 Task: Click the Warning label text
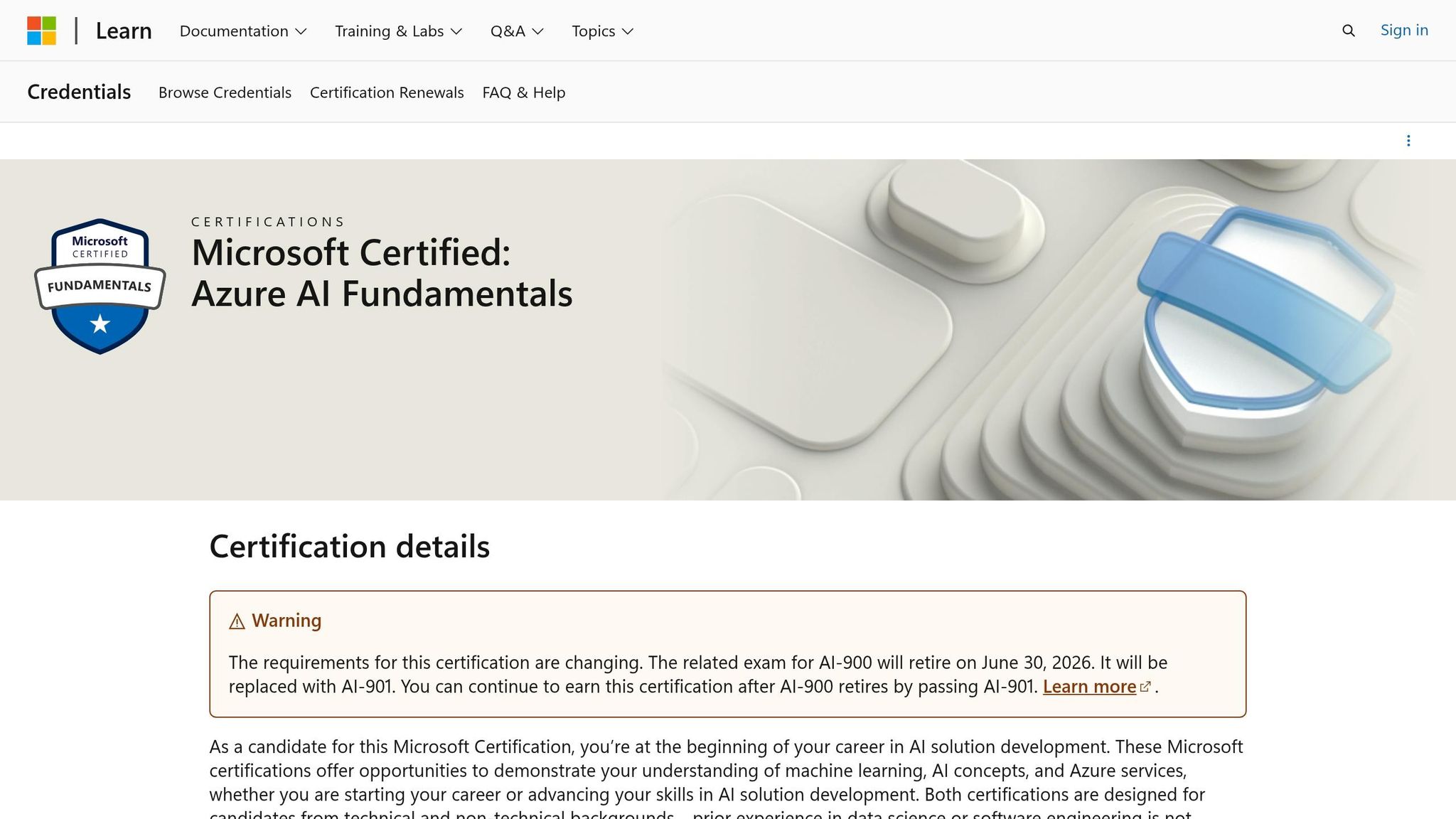(x=287, y=621)
